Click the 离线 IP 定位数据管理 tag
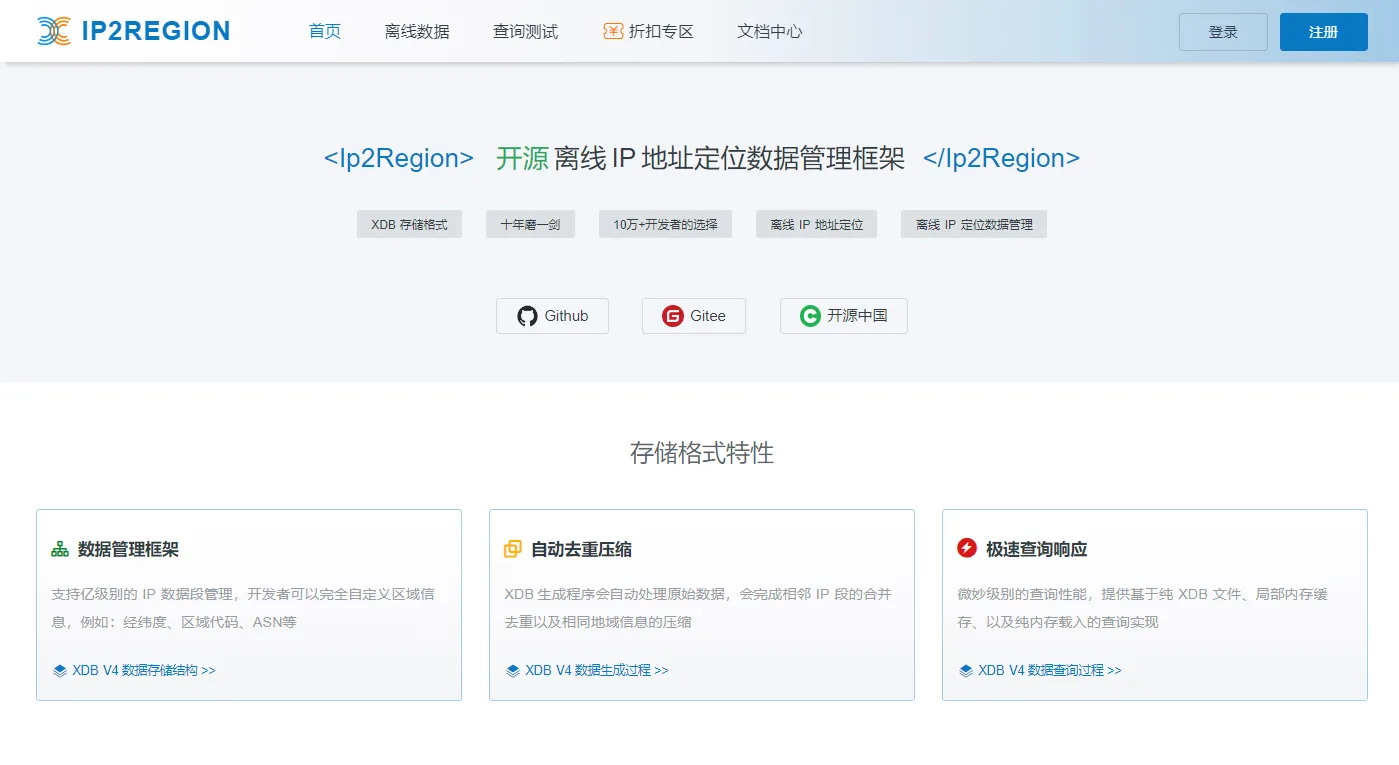This screenshot has width=1399, height=765. coord(974,225)
